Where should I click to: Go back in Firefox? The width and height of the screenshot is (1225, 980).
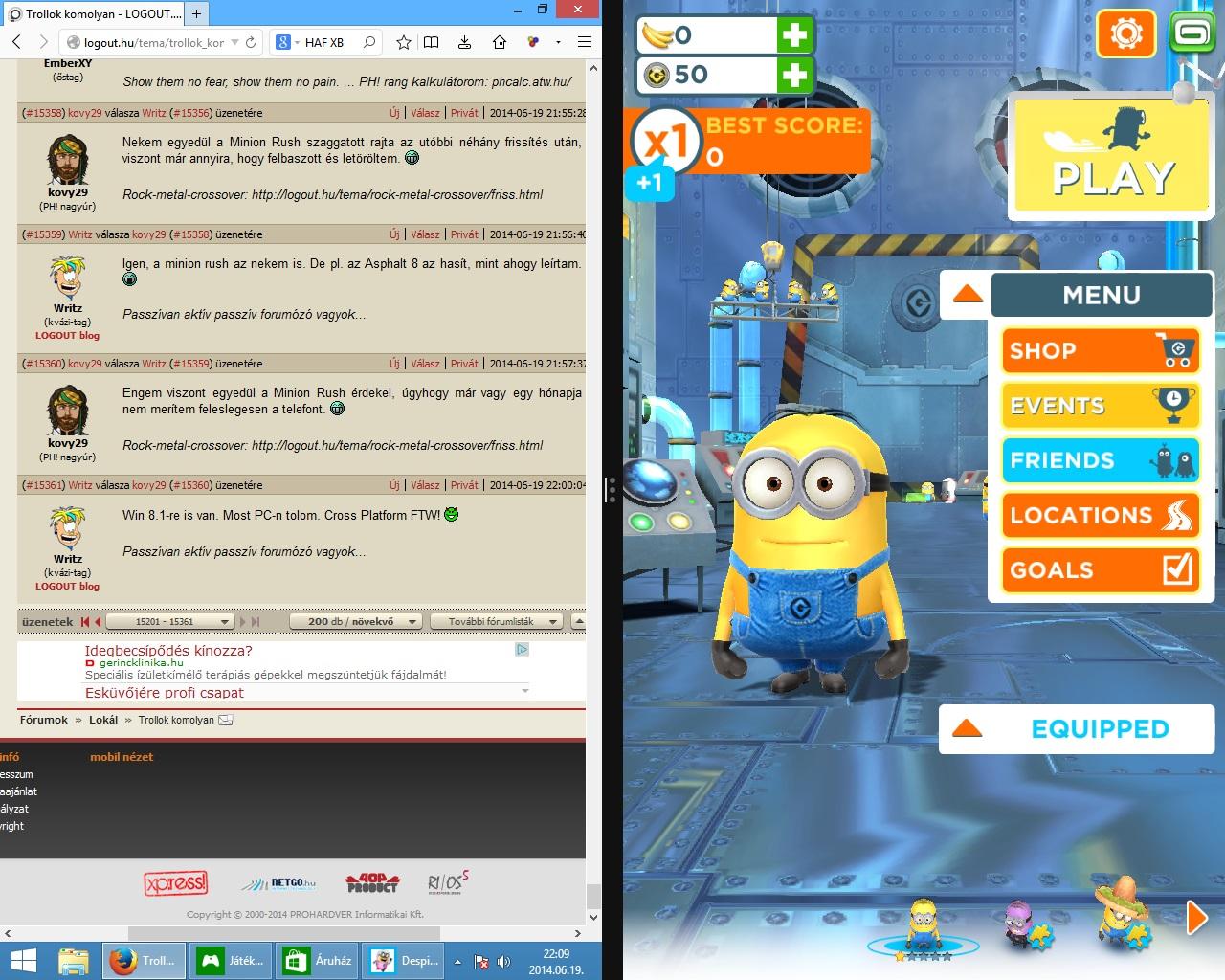click(16, 42)
